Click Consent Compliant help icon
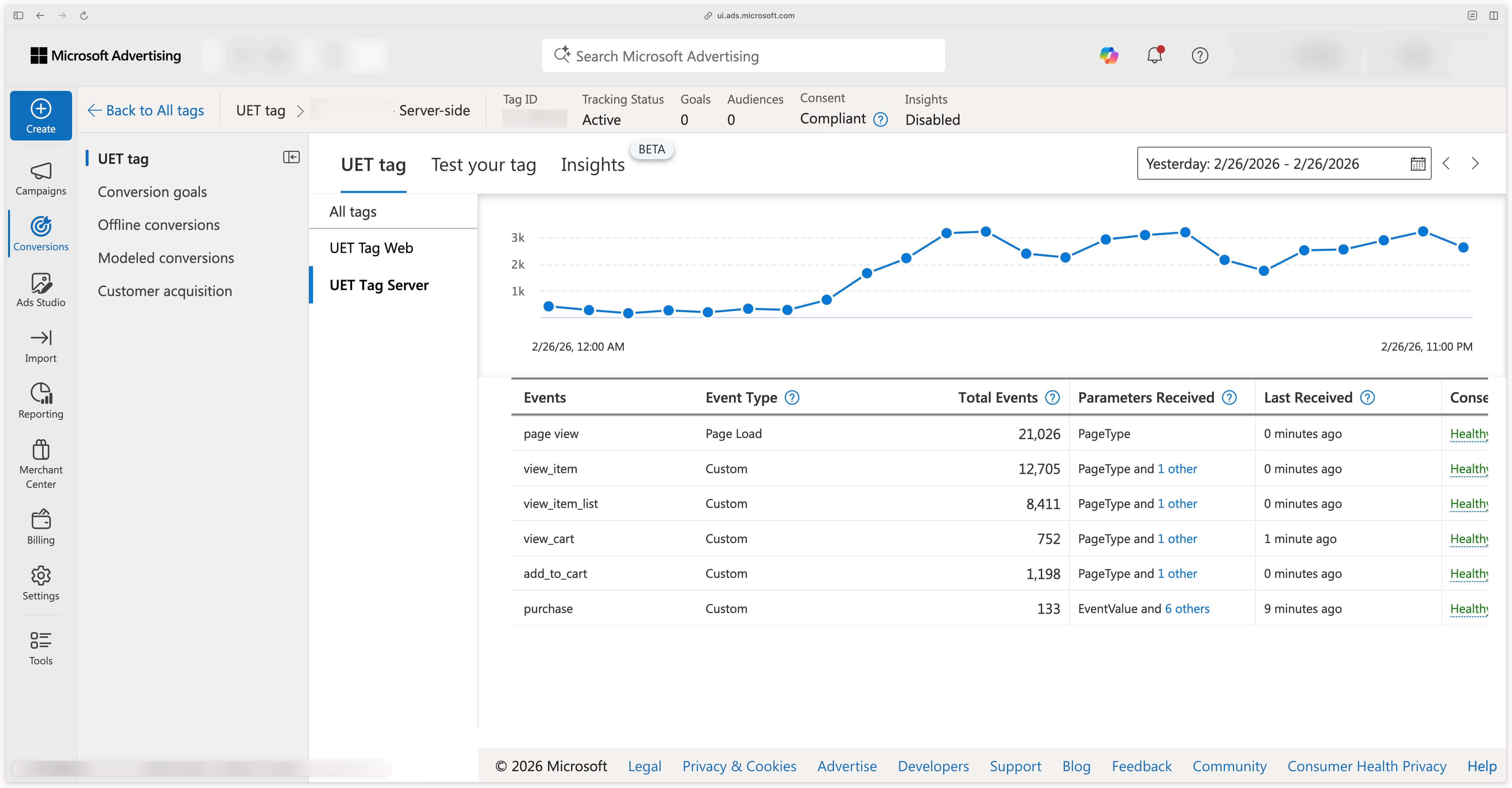This screenshot has height=788, width=1512. 880,120
